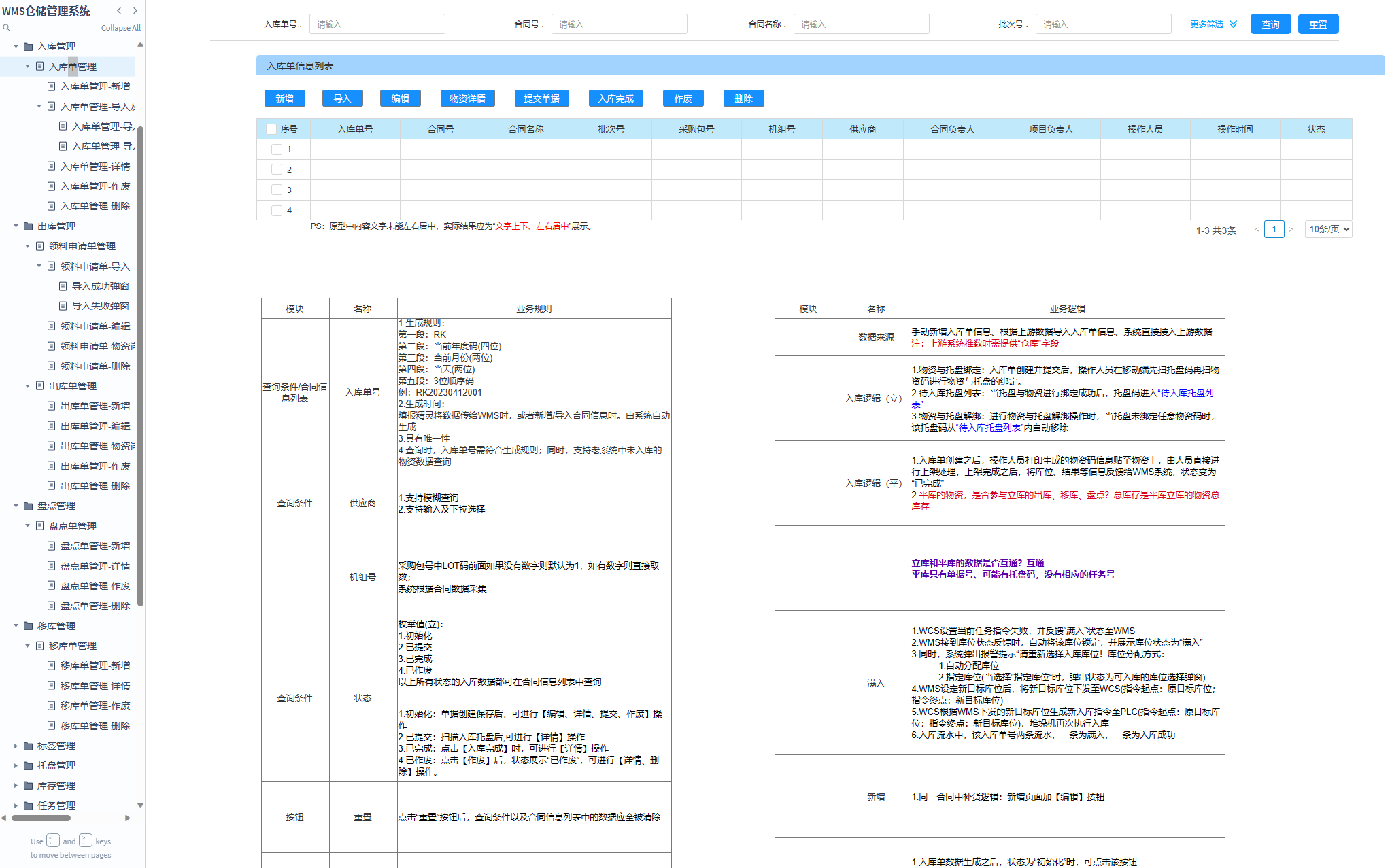Click the double-chevron icon next to 更多筛选
Screen dimensions: 1390x868
[1234, 24]
